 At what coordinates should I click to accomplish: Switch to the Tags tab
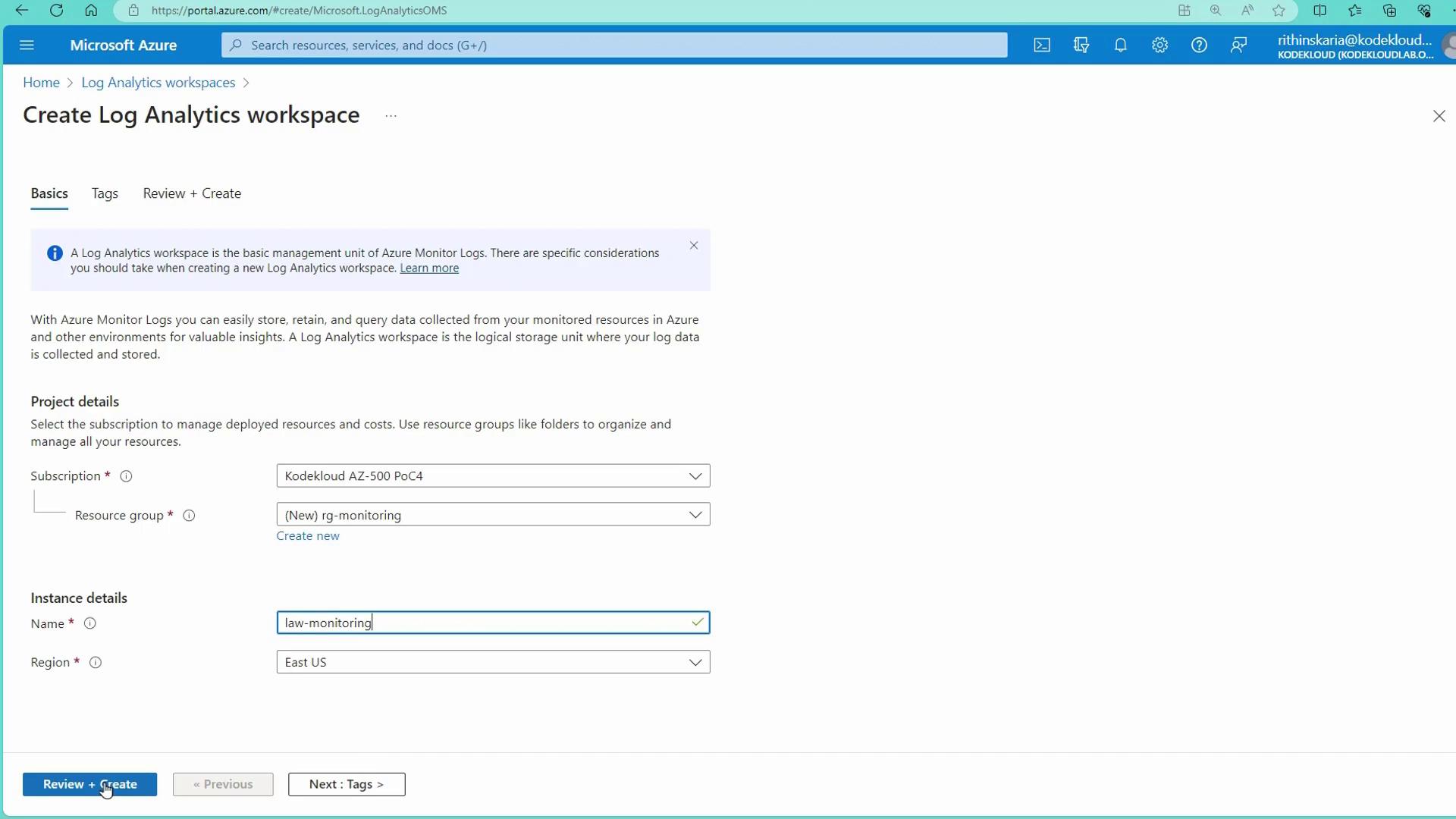pyautogui.click(x=105, y=193)
